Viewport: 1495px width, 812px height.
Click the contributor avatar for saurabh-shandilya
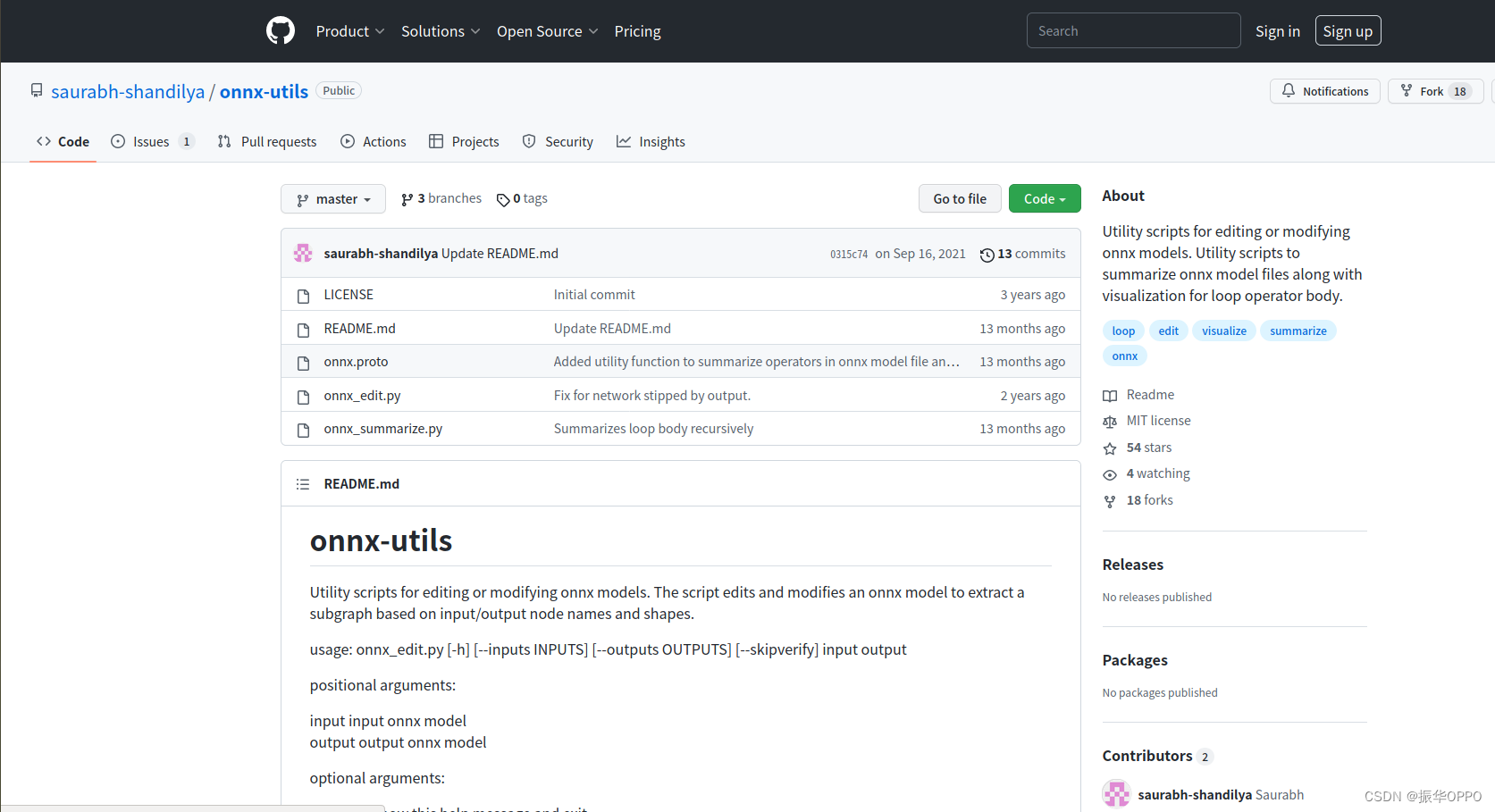pos(1116,794)
